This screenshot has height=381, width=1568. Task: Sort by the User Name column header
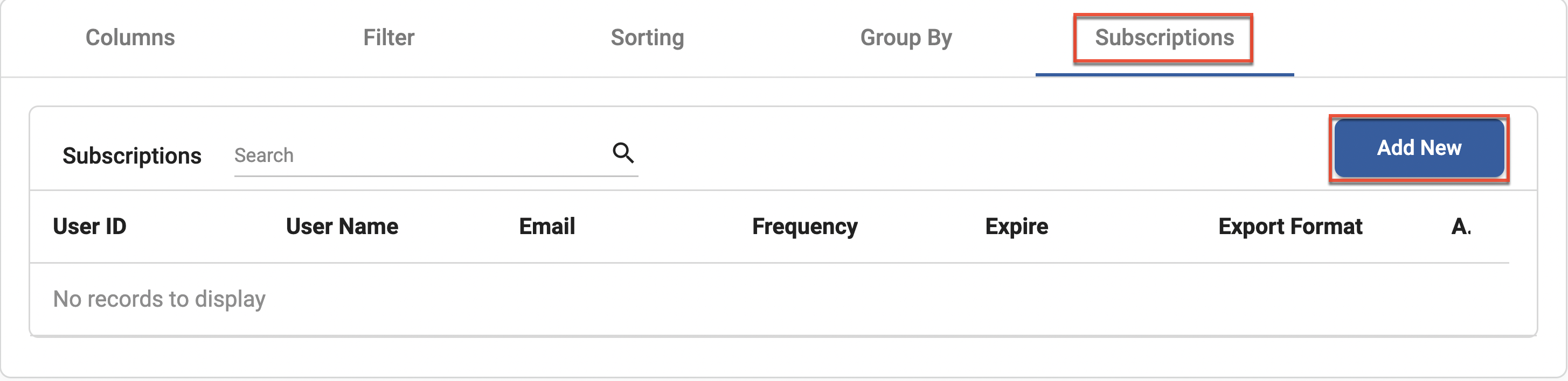coord(342,227)
